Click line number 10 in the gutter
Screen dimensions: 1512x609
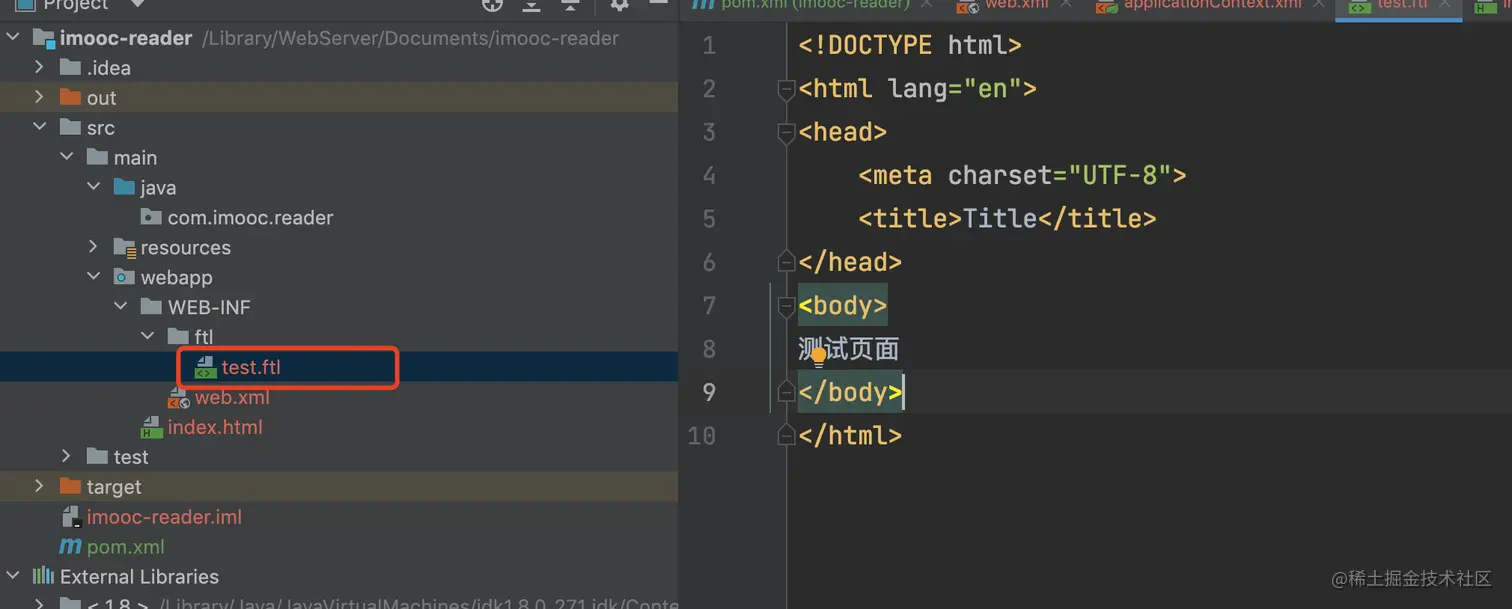coord(702,436)
